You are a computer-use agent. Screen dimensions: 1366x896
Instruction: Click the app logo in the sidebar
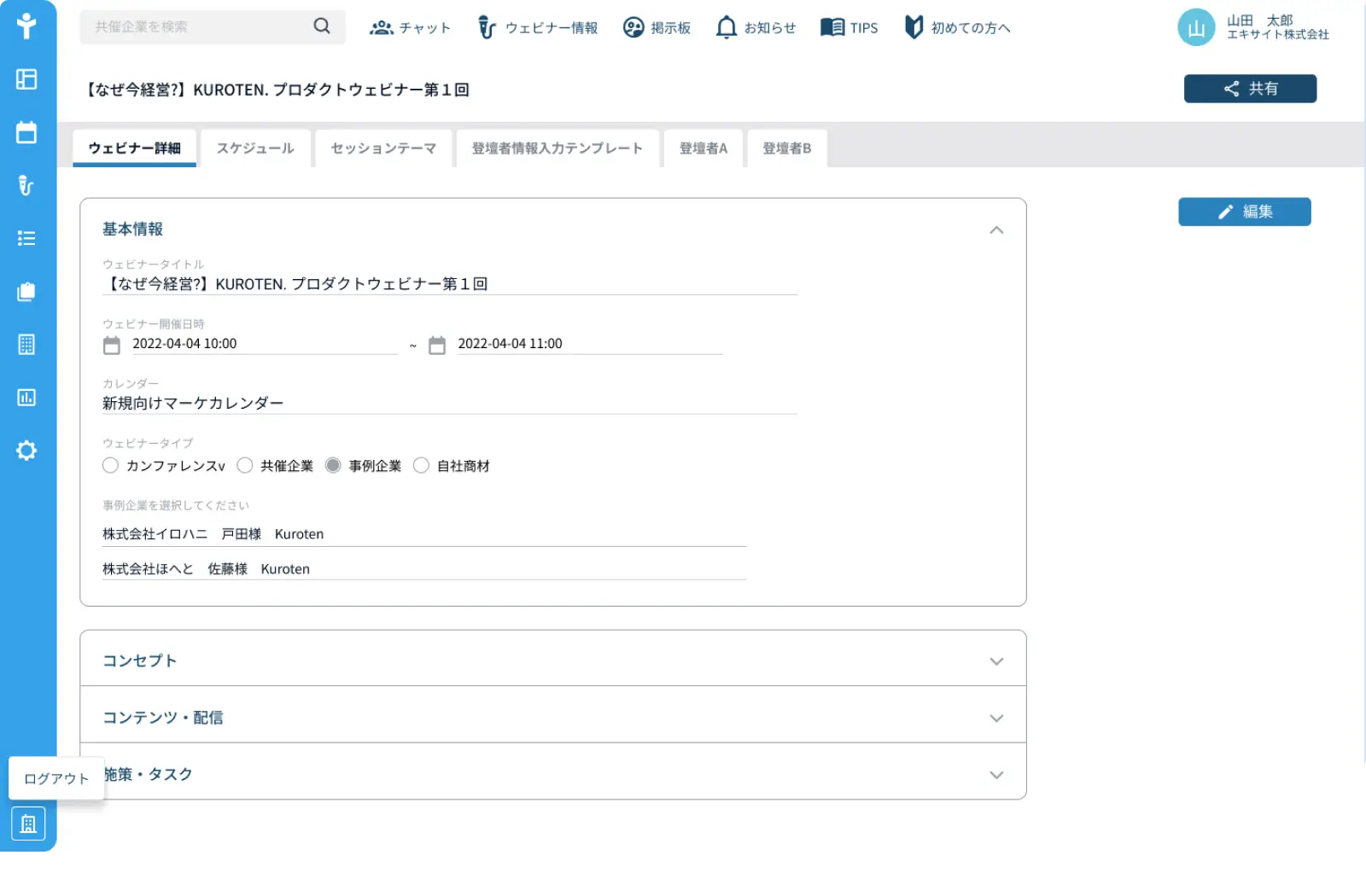pyautogui.click(x=26, y=26)
